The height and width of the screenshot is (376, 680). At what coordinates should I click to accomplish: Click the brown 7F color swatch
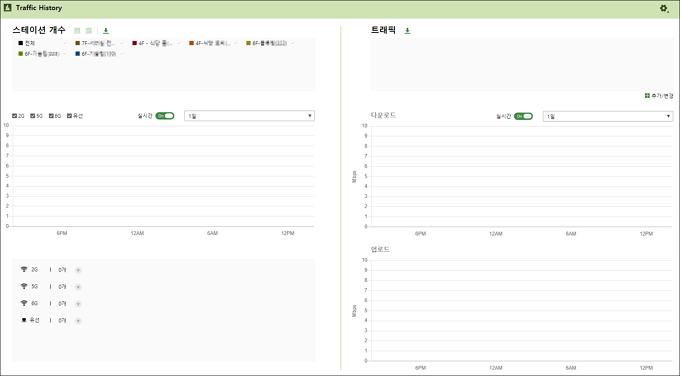[78, 43]
